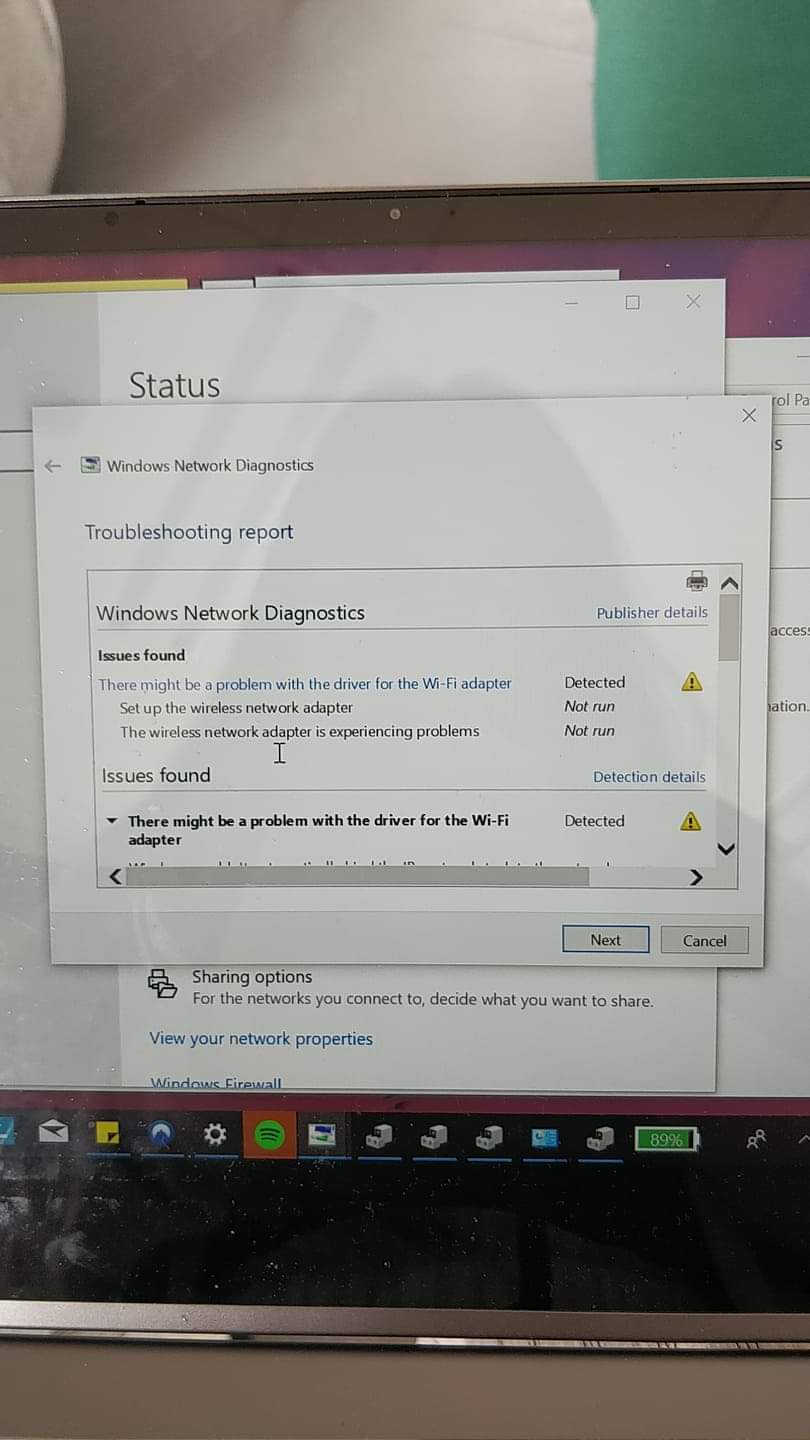Image resolution: width=810 pixels, height=1440 pixels.
Task: Click the horizontal scrollbar left arrow
Action: (x=116, y=877)
